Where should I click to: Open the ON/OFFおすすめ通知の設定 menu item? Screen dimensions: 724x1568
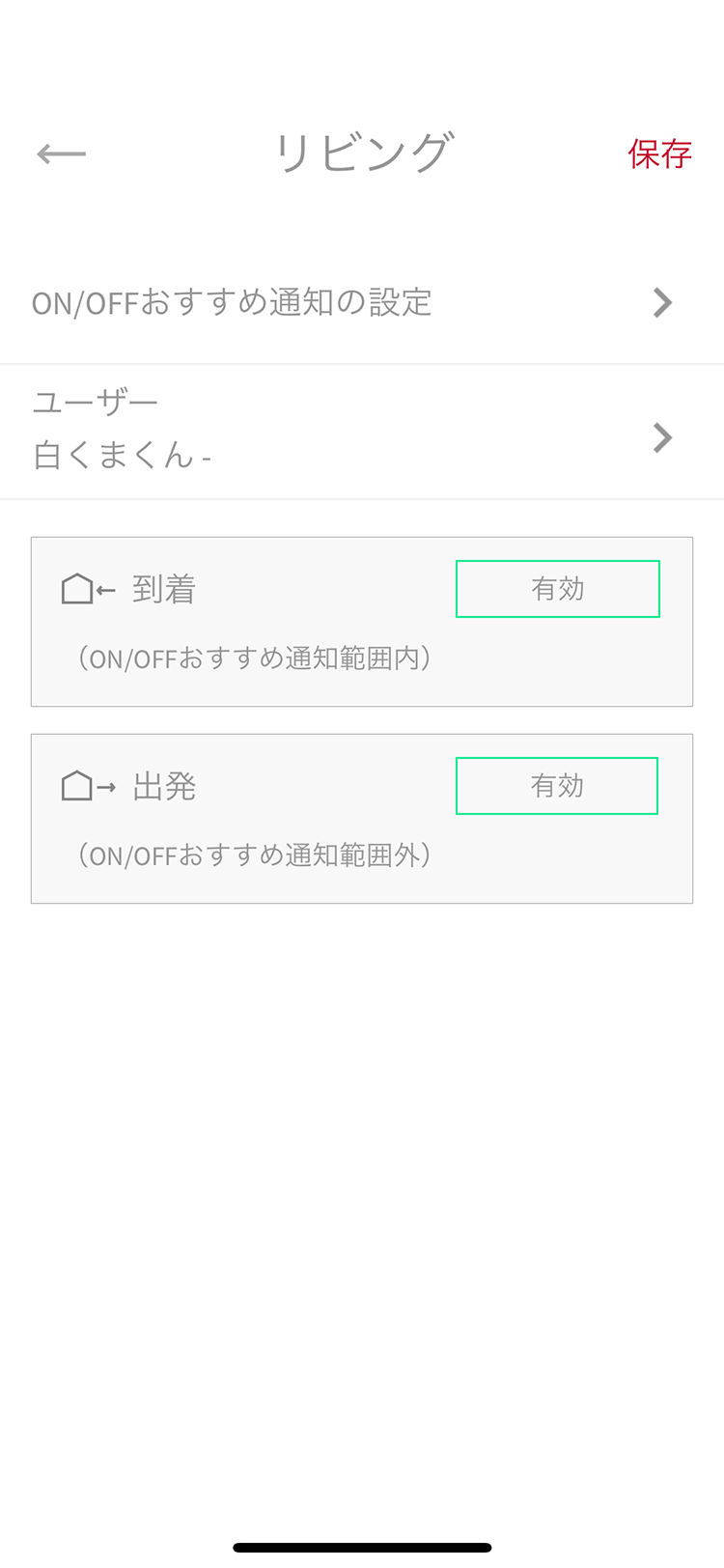(x=232, y=303)
